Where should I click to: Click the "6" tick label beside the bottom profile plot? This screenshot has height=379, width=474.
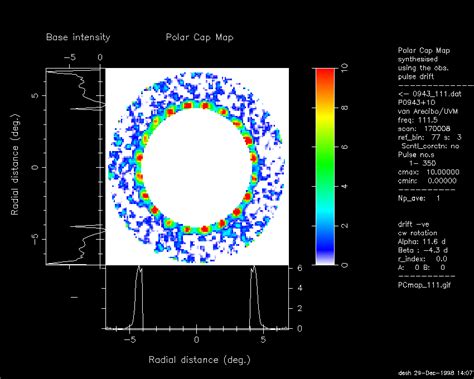click(300, 268)
